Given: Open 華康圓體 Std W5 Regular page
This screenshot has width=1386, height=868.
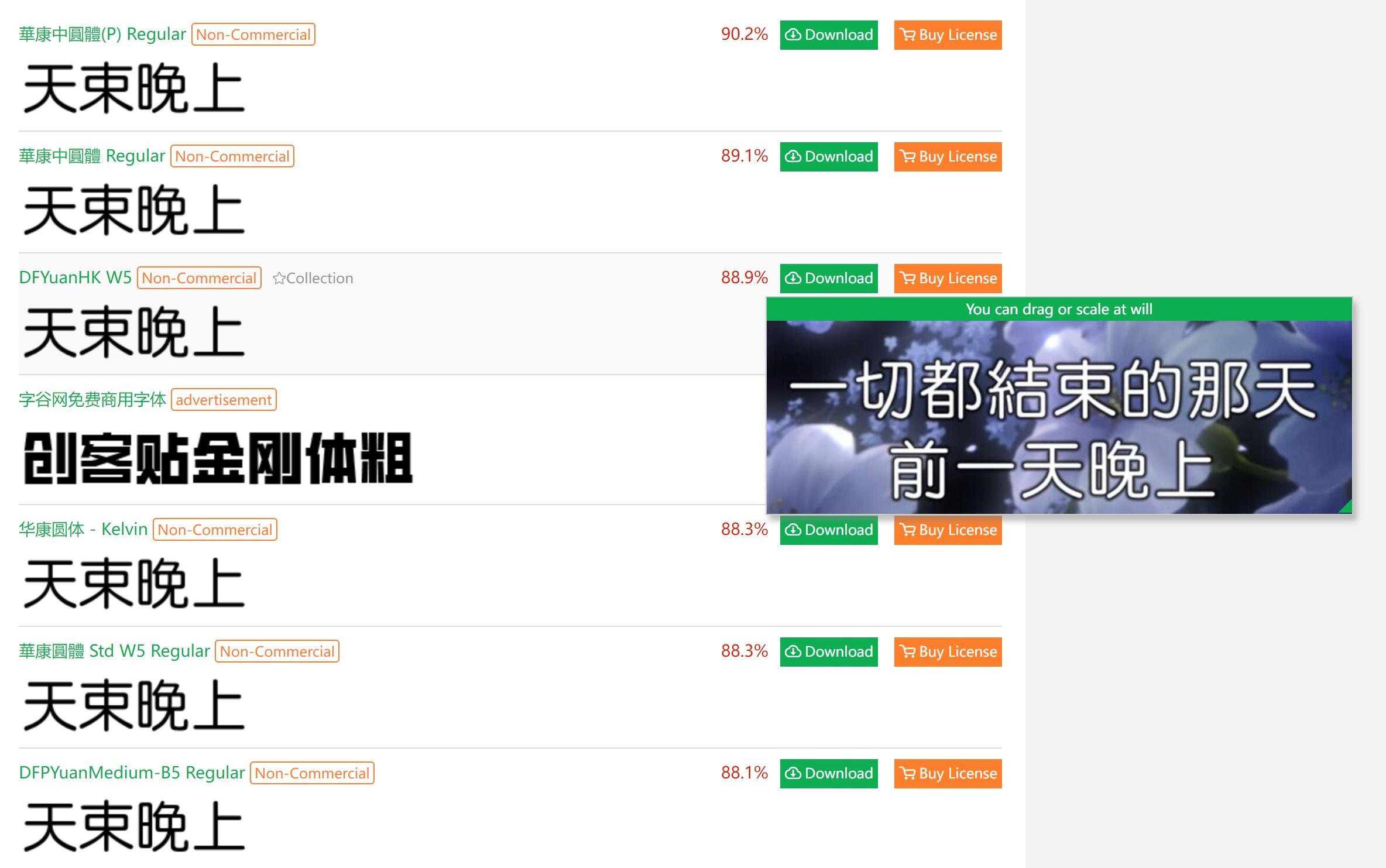Looking at the screenshot, I should click(x=114, y=651).
